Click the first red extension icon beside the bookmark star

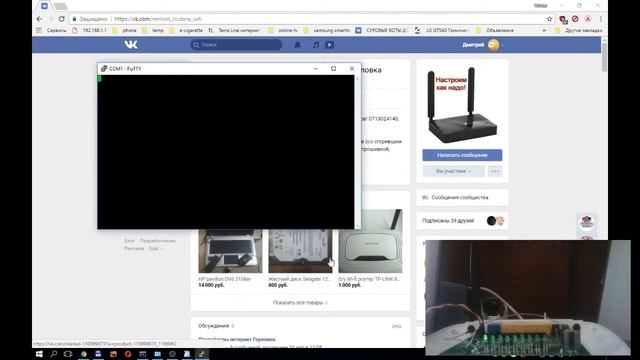click(x=562, y=19)
